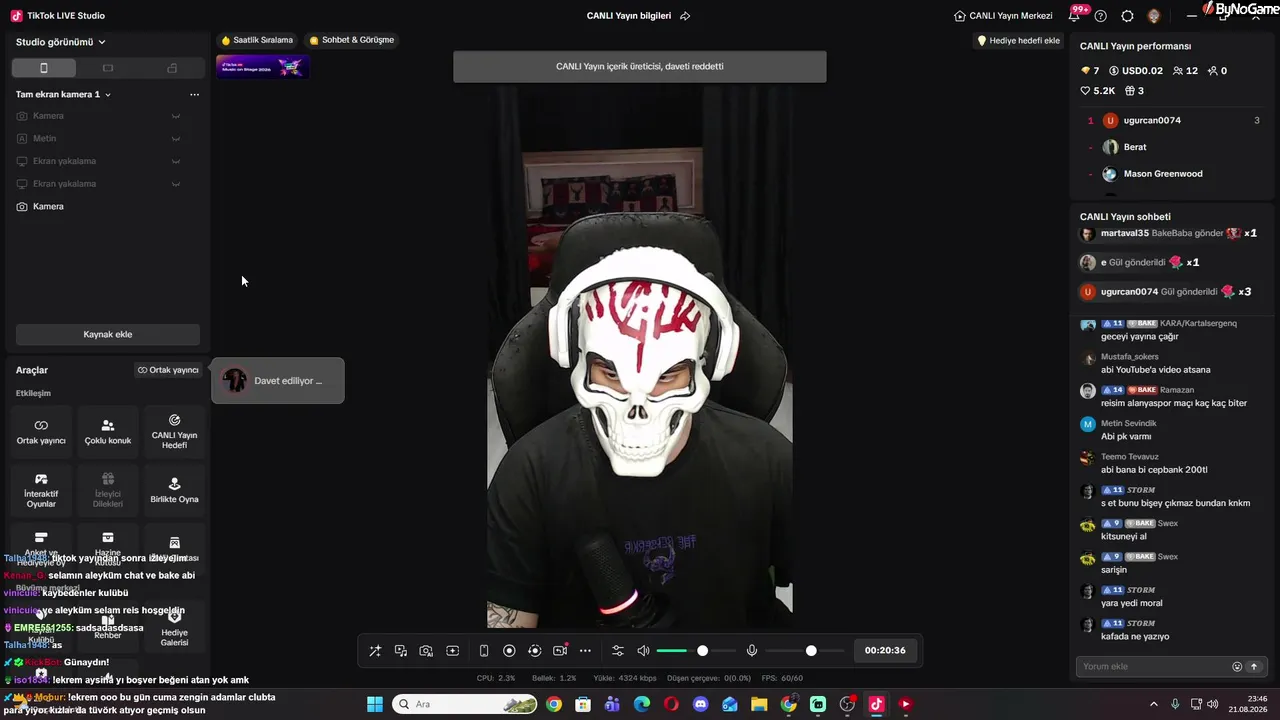The image size is (1280, 720).
Task: Open the Sohbet & Görüşme tab
Action: (352, 40)
